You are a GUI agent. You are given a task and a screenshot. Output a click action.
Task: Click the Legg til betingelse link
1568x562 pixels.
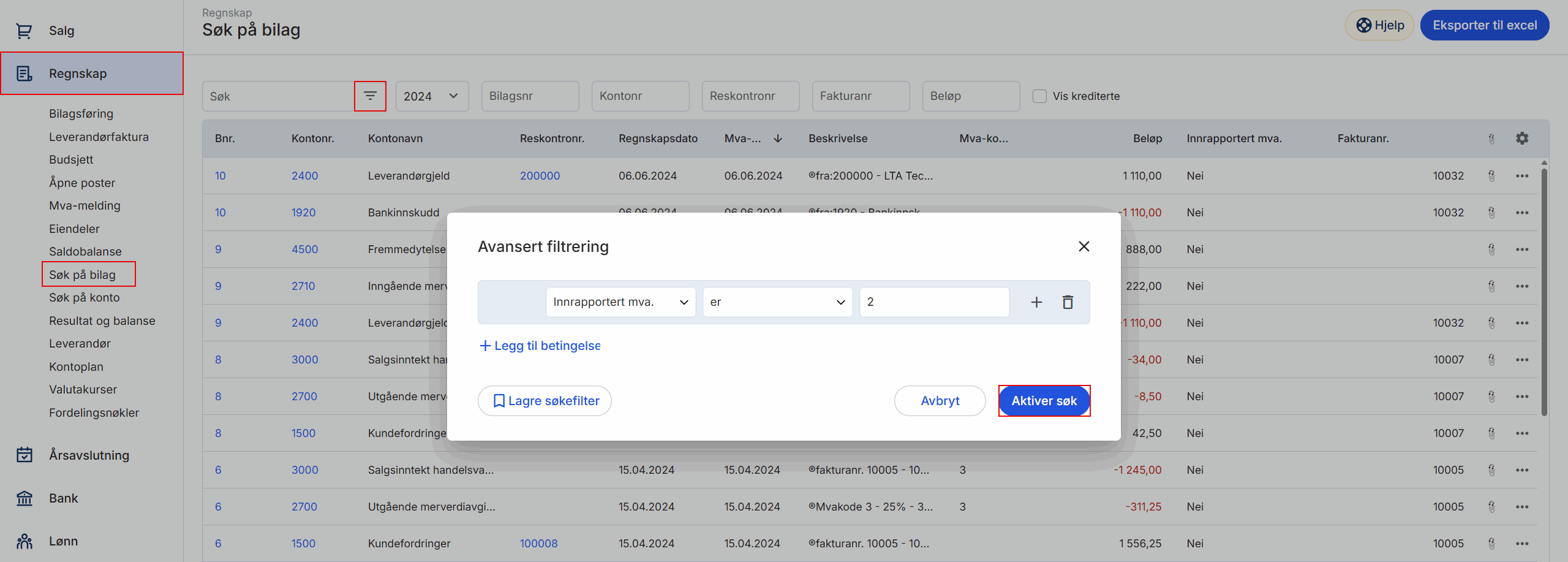coord(540,346)
